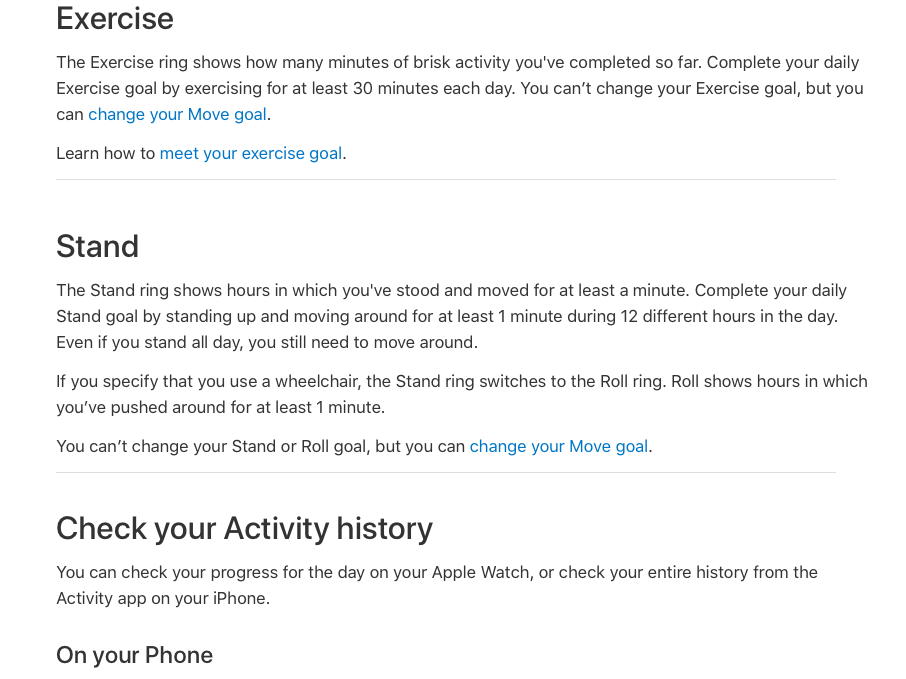Click the "Learn how to" text
This screenshot has height=679, width=906.
pos(106,153)
